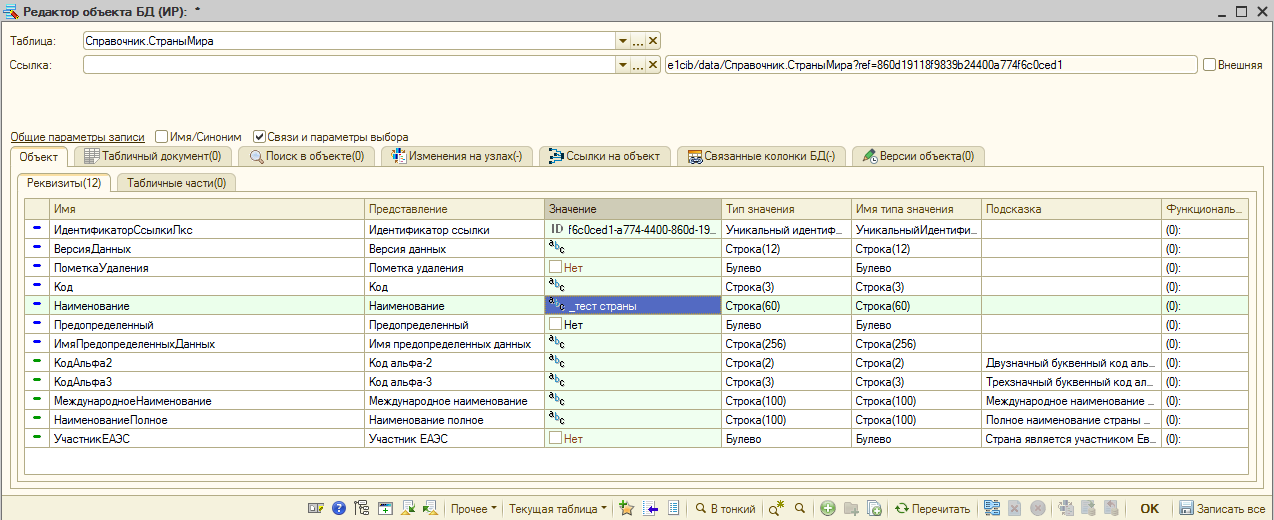The height and width of the screenshot is (520, 1274).
Task: Click the green plus add icon
Action: click(828, 509)
